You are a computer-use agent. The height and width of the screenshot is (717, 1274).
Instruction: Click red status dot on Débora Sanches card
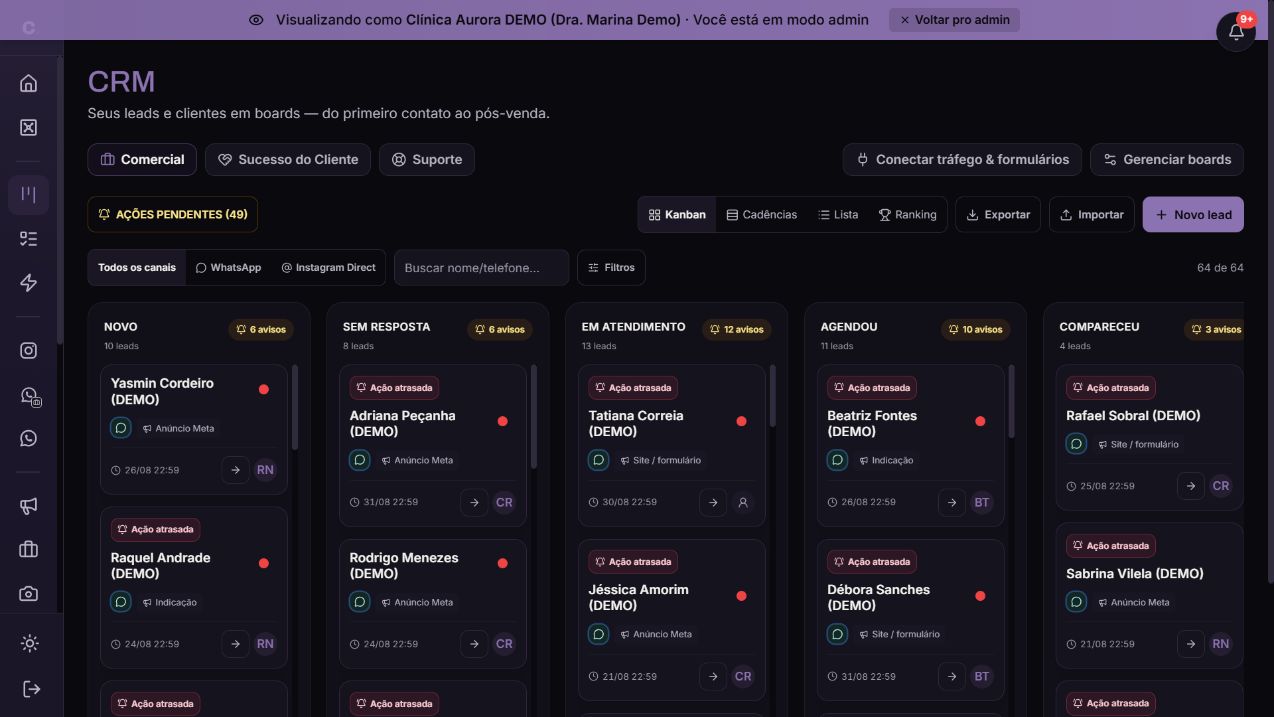(980, 596)
